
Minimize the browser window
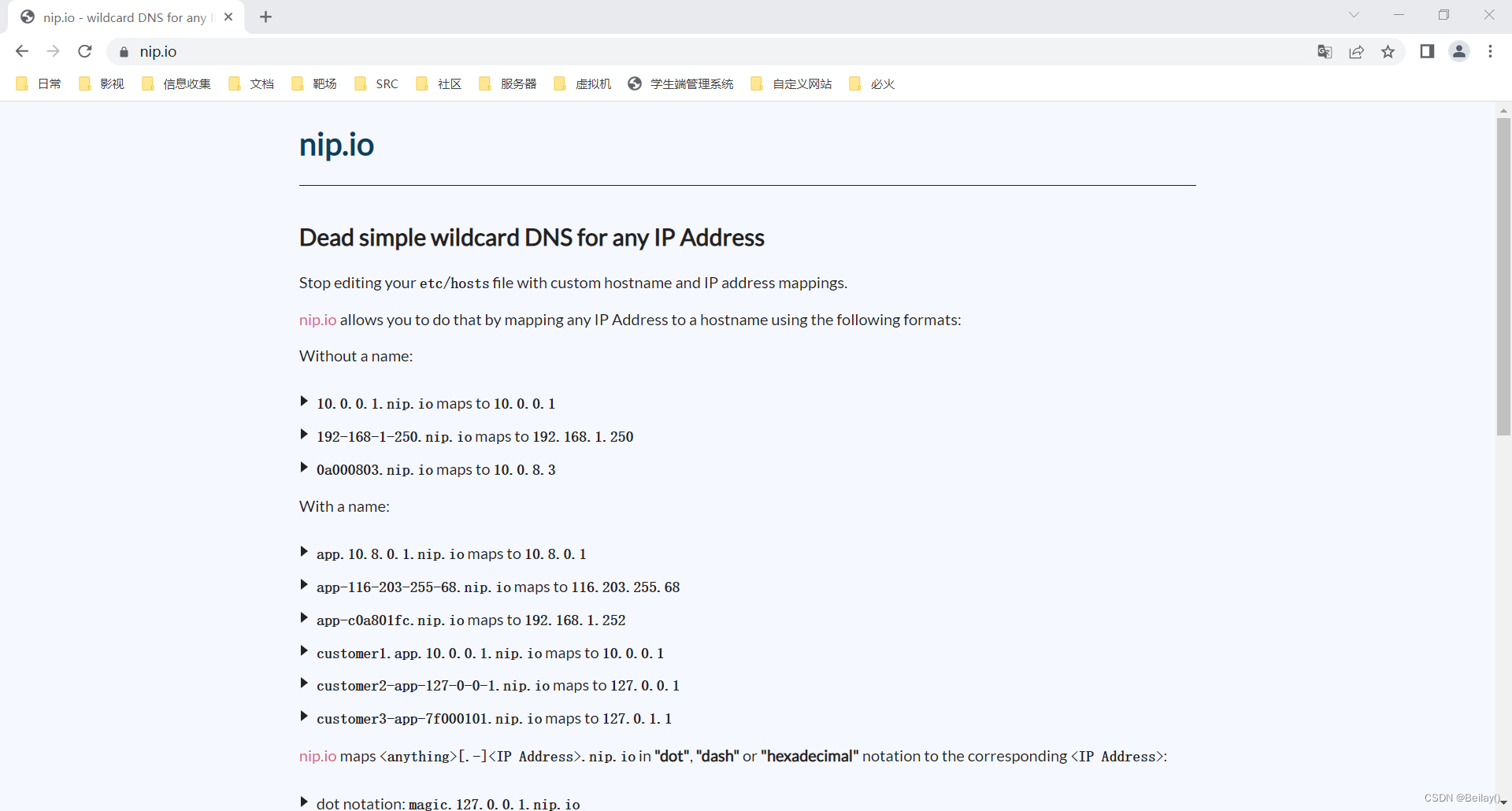(x=1399, y=15)
